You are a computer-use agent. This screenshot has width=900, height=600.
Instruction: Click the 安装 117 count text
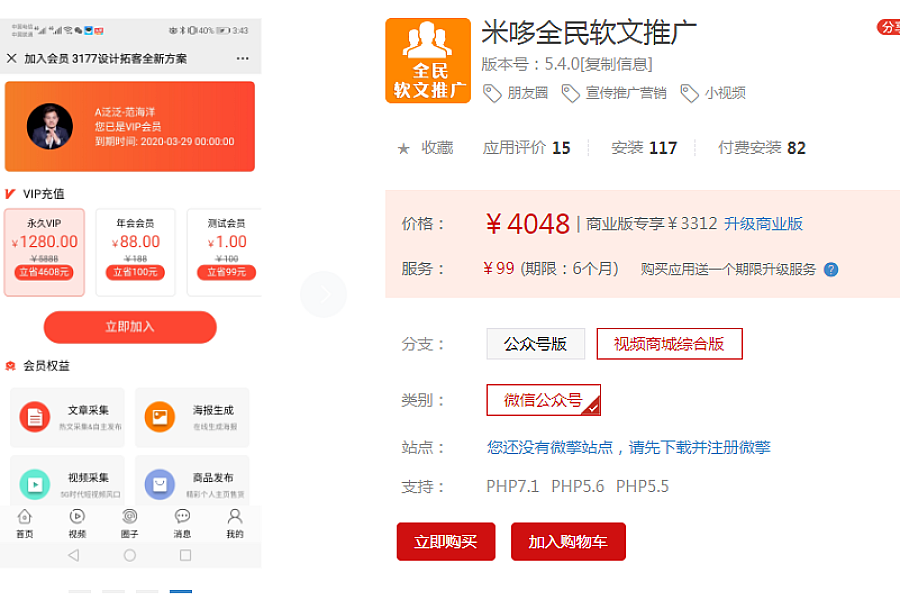coord(644,148)
